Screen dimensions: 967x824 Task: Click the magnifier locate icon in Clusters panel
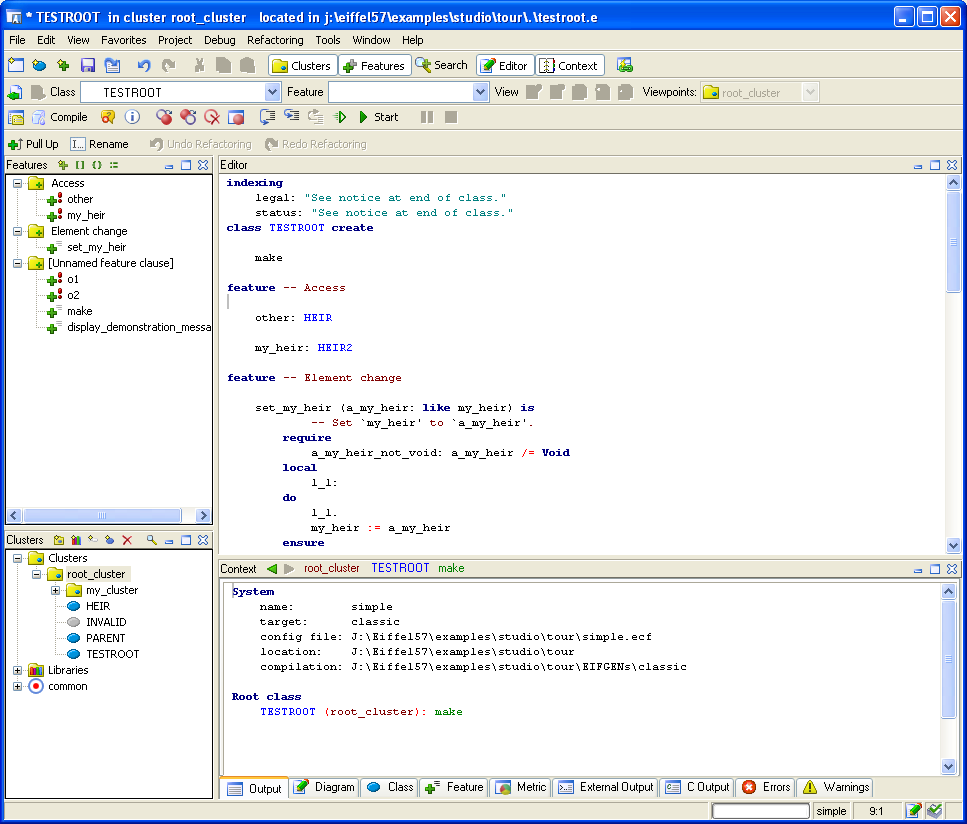152,540
